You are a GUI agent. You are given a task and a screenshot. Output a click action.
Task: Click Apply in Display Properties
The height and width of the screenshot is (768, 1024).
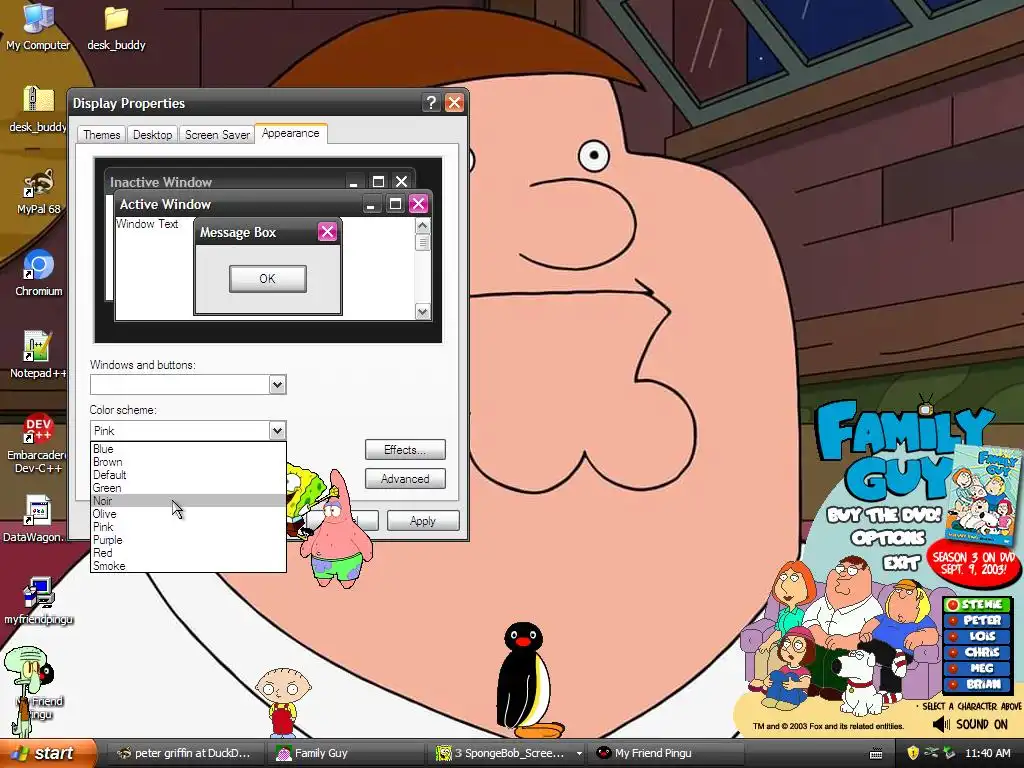tap(423, 520)
